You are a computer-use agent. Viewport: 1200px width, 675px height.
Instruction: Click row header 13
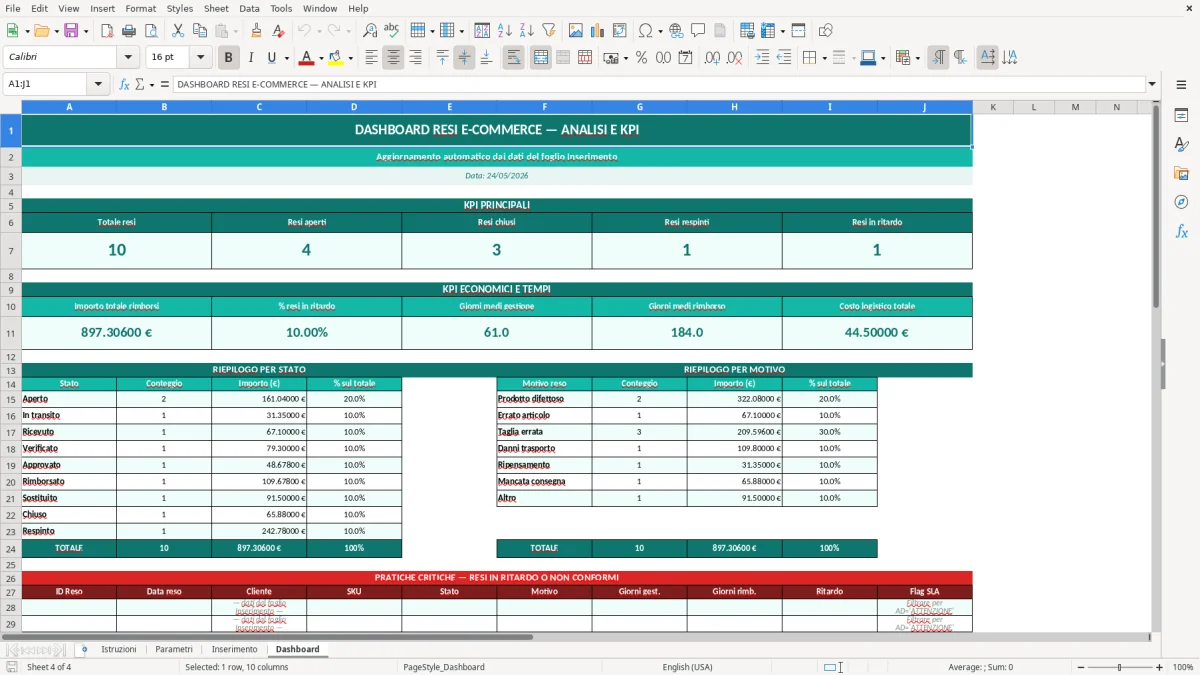click(x=11, y=370)
